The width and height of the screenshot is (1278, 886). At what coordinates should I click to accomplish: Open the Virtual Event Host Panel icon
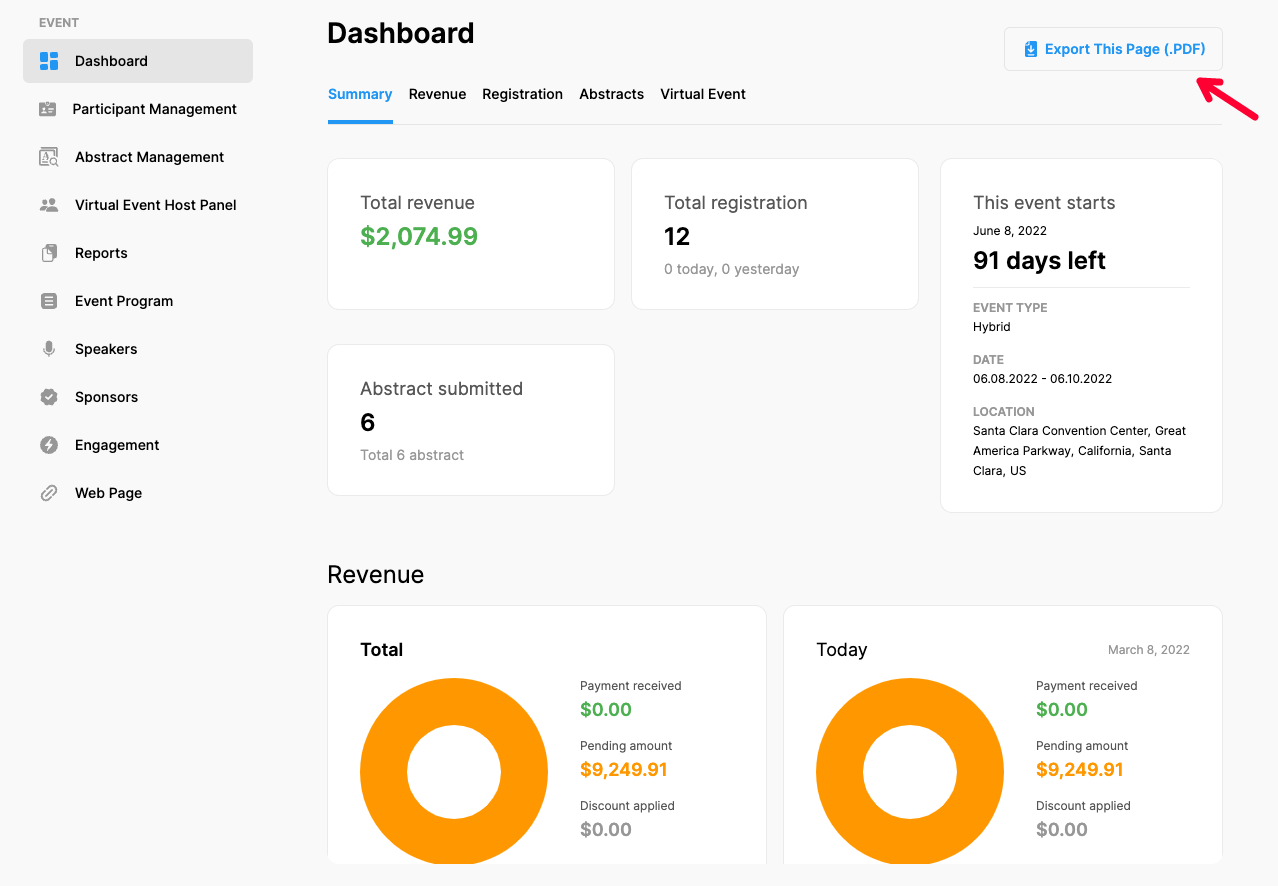(48, 204)
